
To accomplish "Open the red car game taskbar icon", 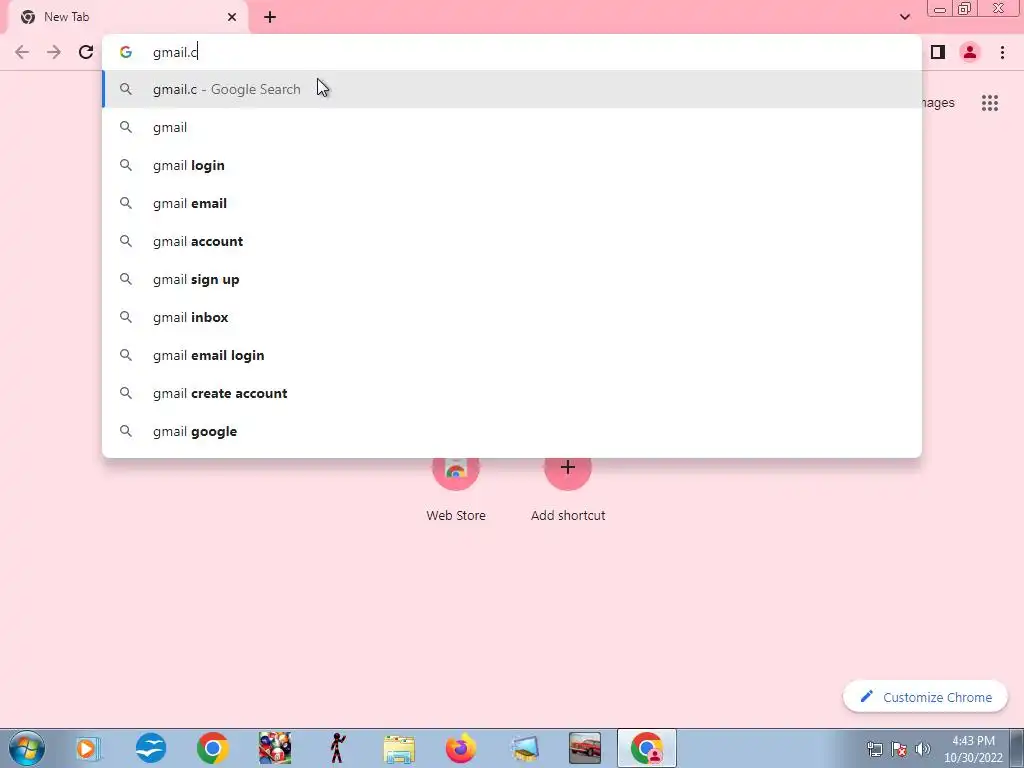I will (x=584, y=748).
